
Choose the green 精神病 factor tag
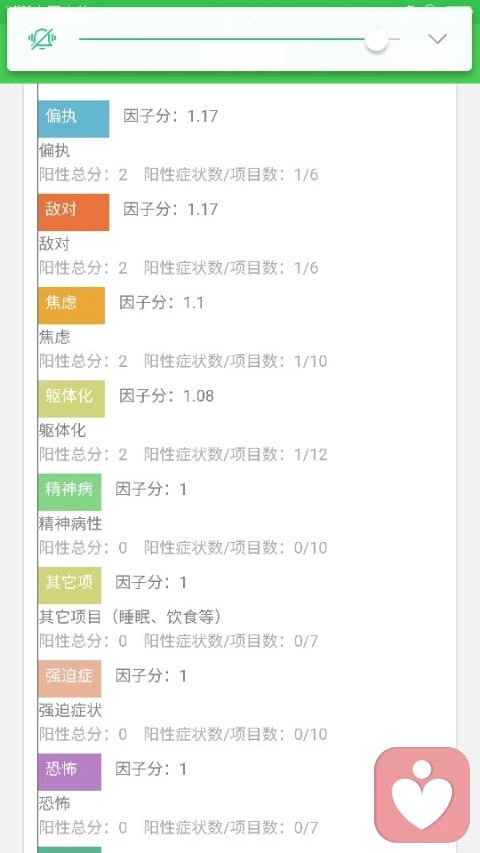pyautogui.click(x=70, y=492)
